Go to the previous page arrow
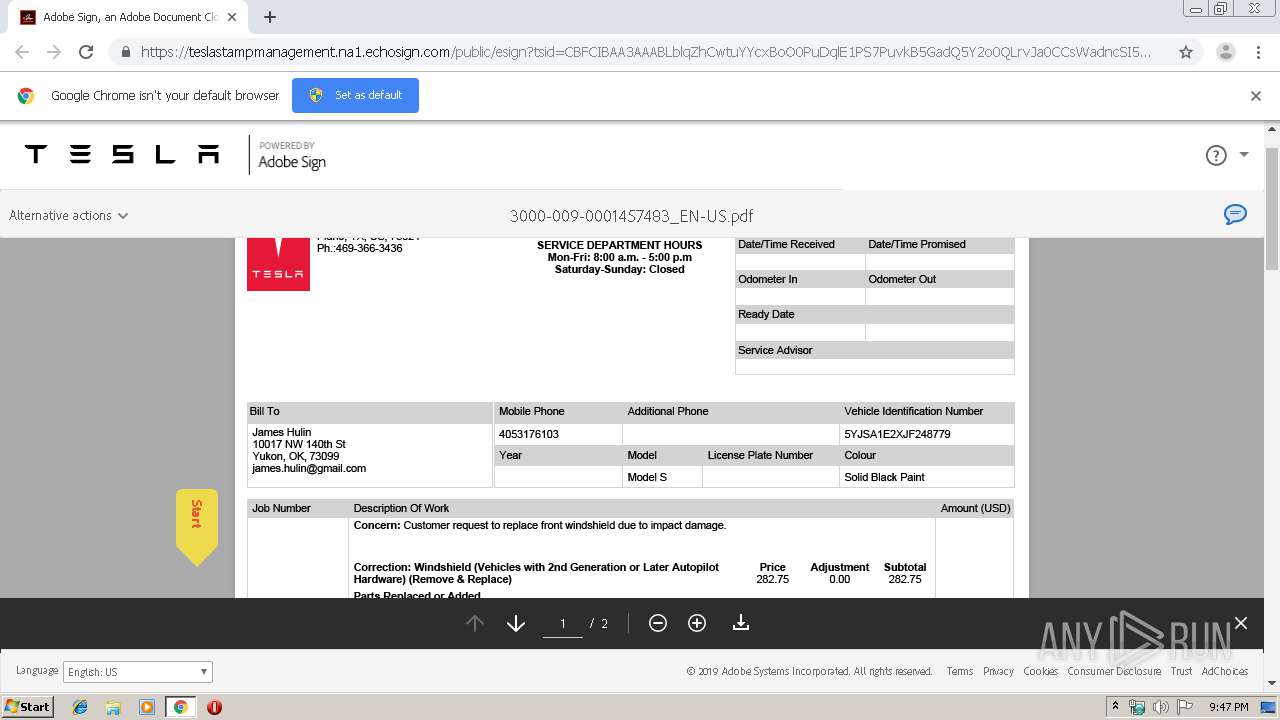This screenshot has width=1280, height=720. click(x=475, y=623)
